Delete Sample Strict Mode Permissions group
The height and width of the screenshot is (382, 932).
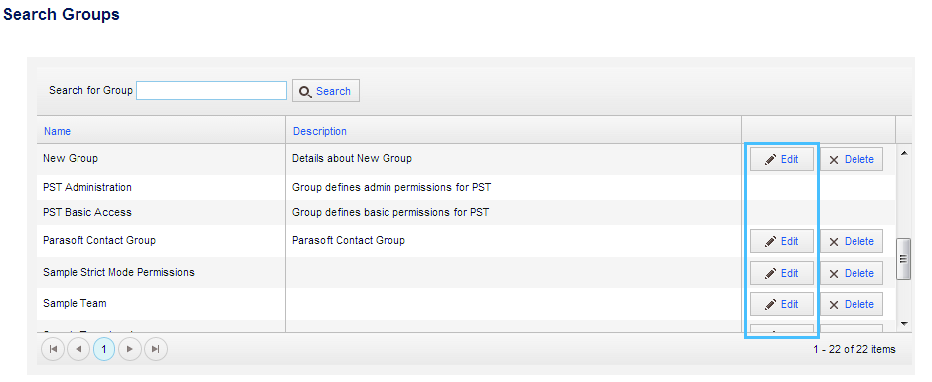851,273
